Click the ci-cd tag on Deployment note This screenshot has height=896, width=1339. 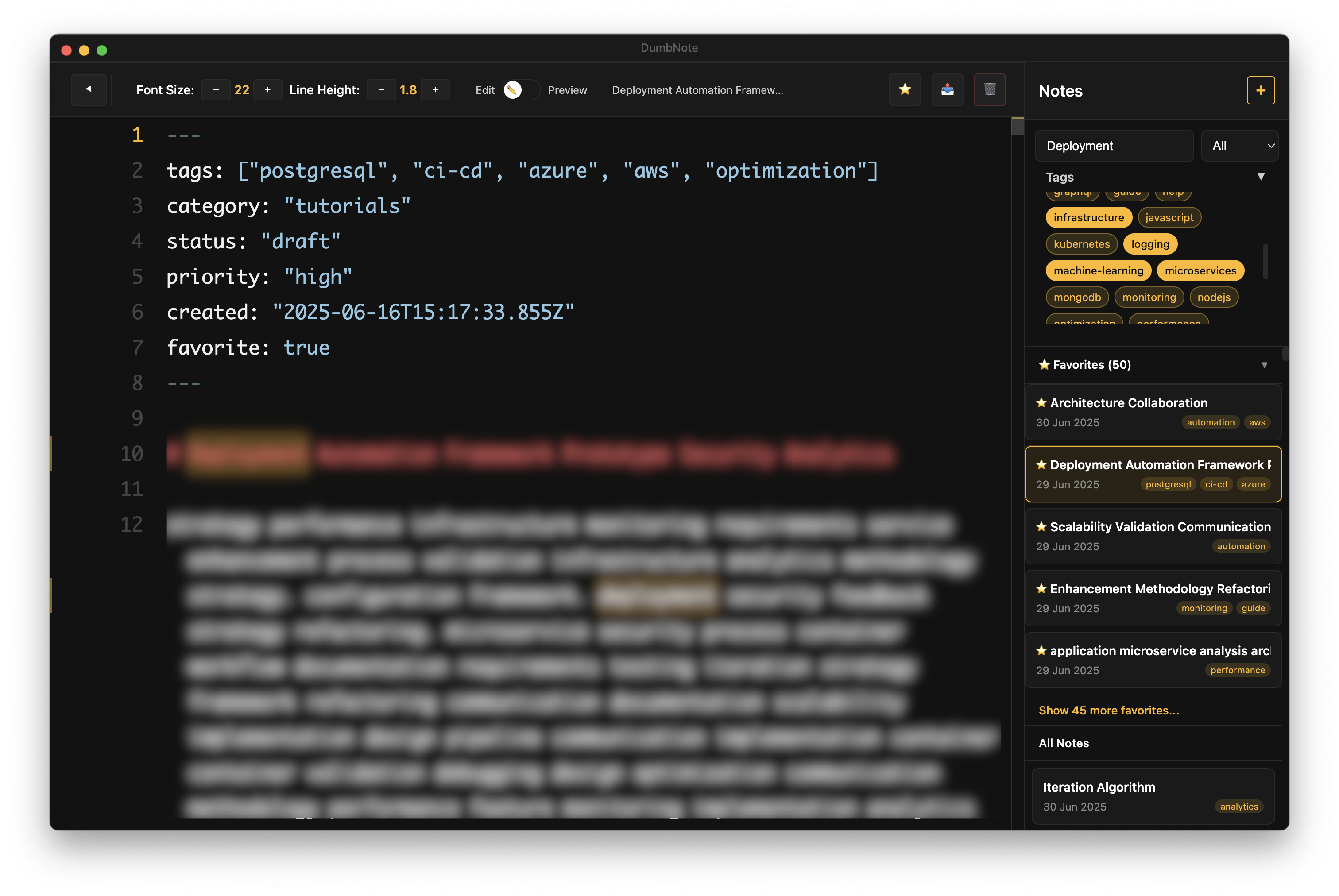[x=1215, y=484]
